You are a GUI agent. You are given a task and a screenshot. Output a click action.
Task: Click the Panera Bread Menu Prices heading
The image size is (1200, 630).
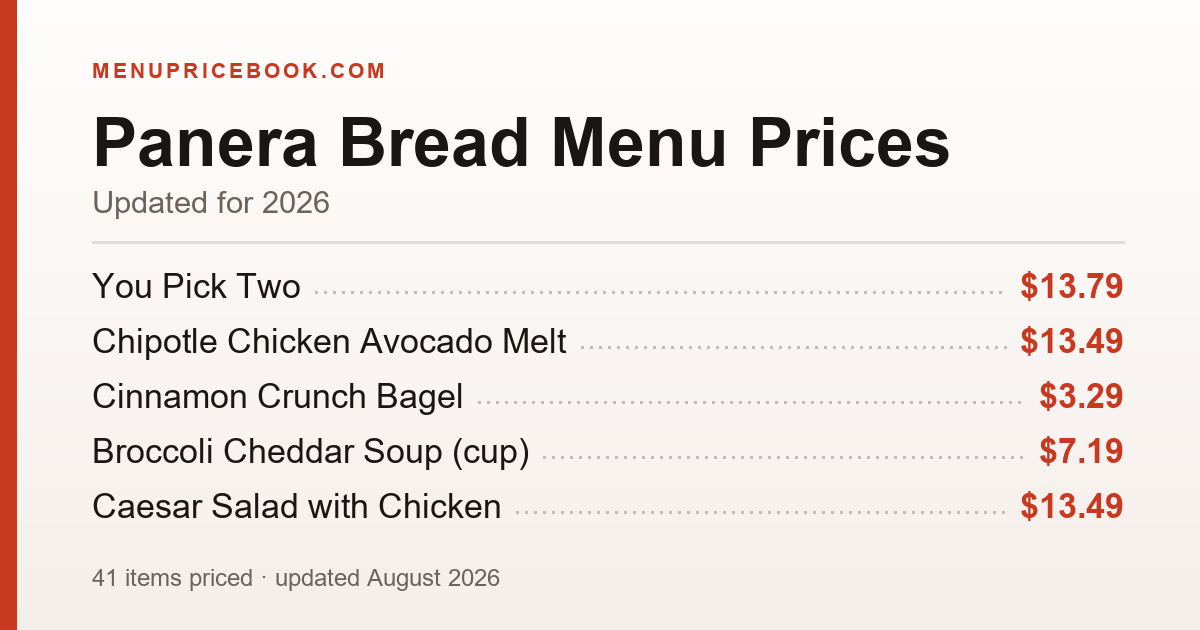tap(521, 143)
